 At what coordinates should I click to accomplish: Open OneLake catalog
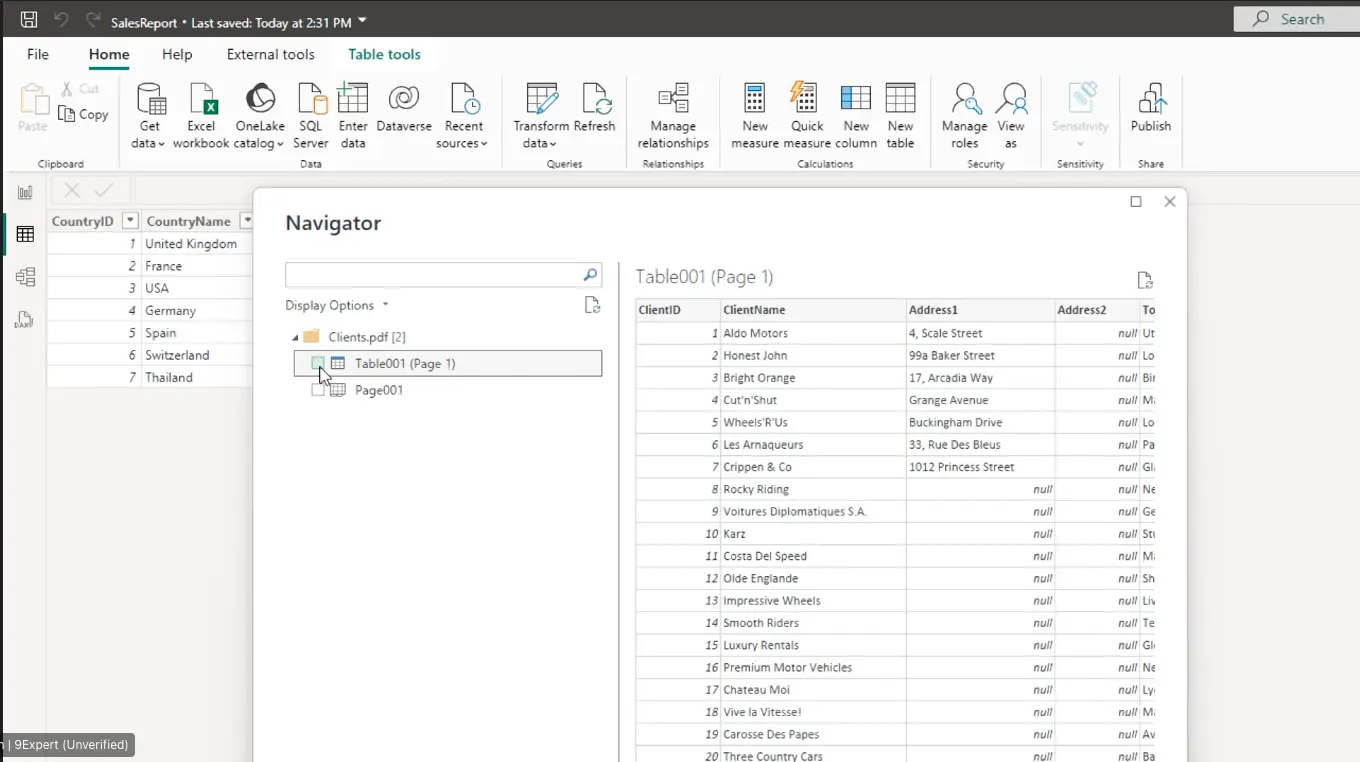(259, 116)
